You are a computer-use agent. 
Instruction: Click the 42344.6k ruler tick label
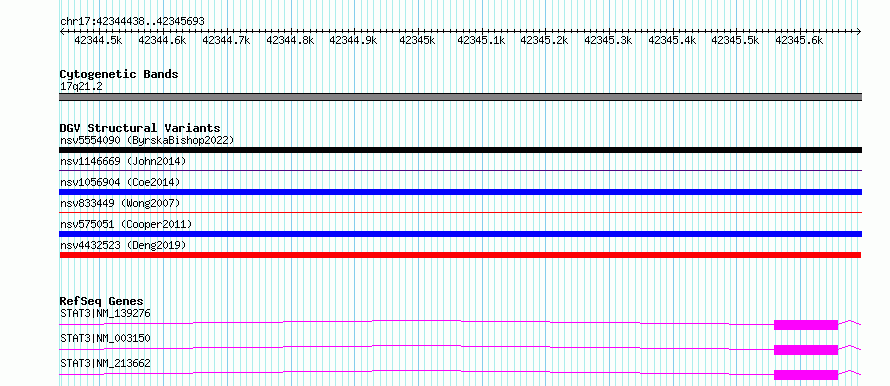pos(162,40)
